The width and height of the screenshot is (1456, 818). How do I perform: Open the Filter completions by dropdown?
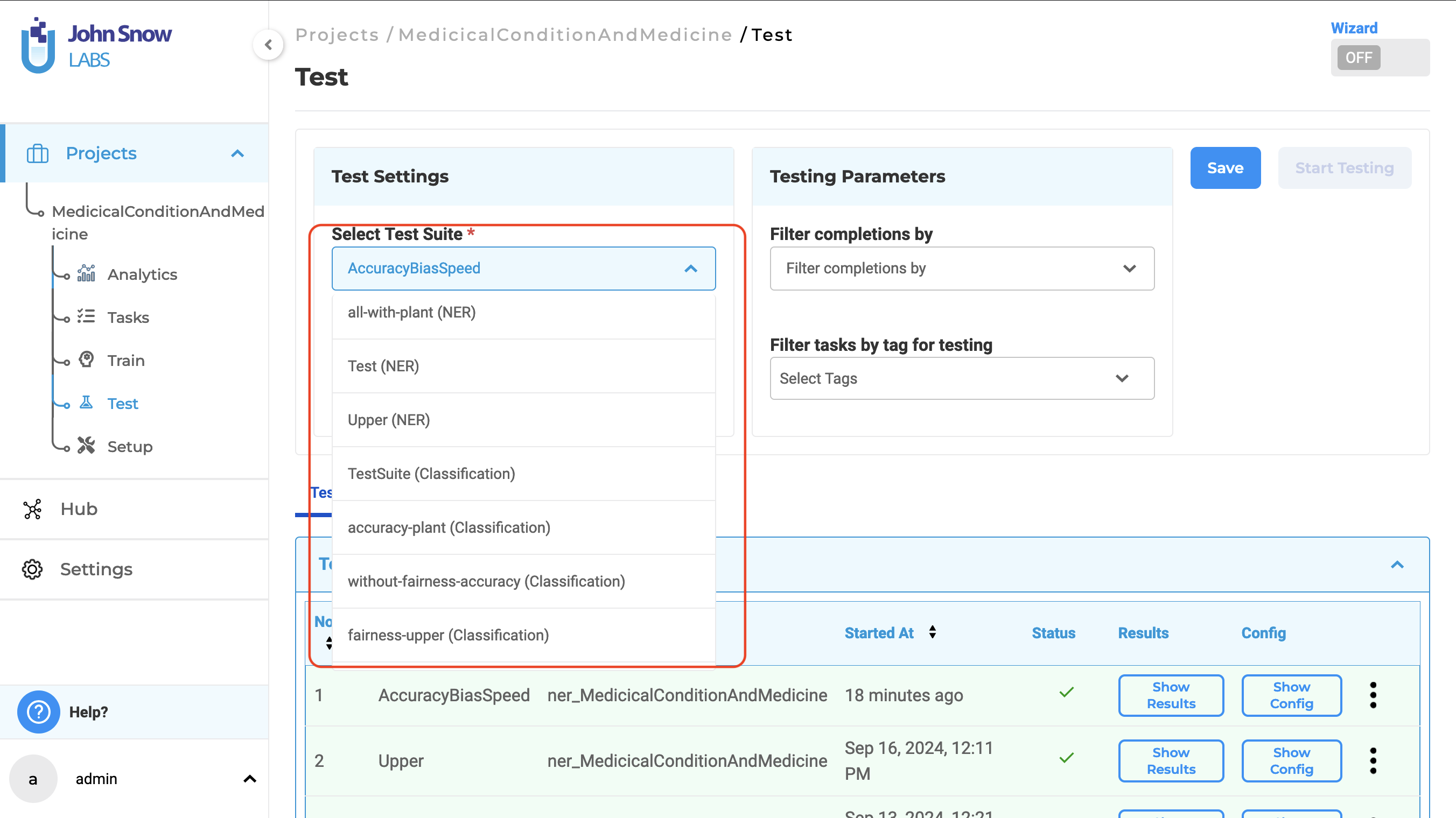[x=962, y=269]
